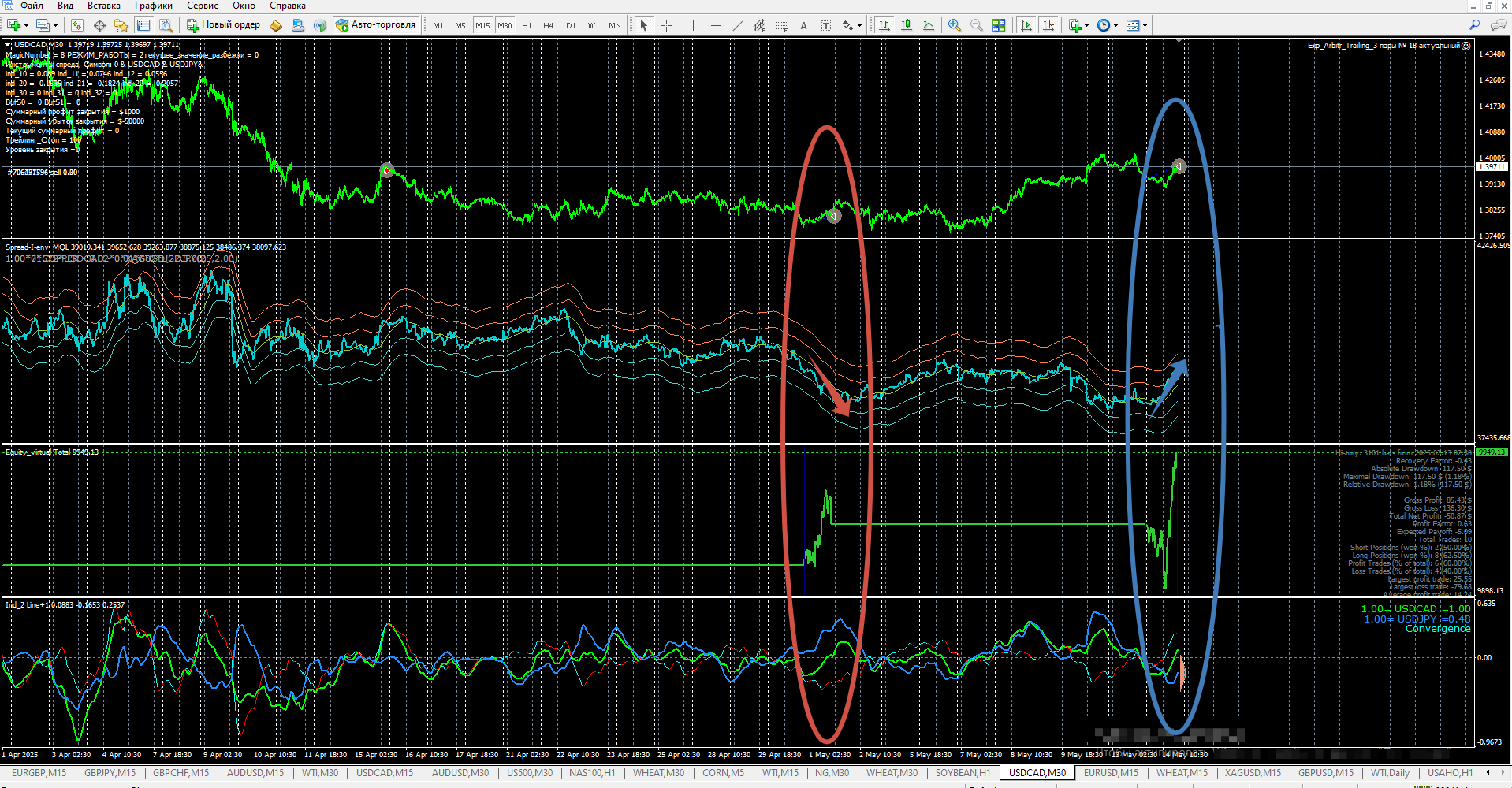Viewport: 1512px width, 788px height.
Task: Select the equidistant channel tool
Action: tap(759, 25)
